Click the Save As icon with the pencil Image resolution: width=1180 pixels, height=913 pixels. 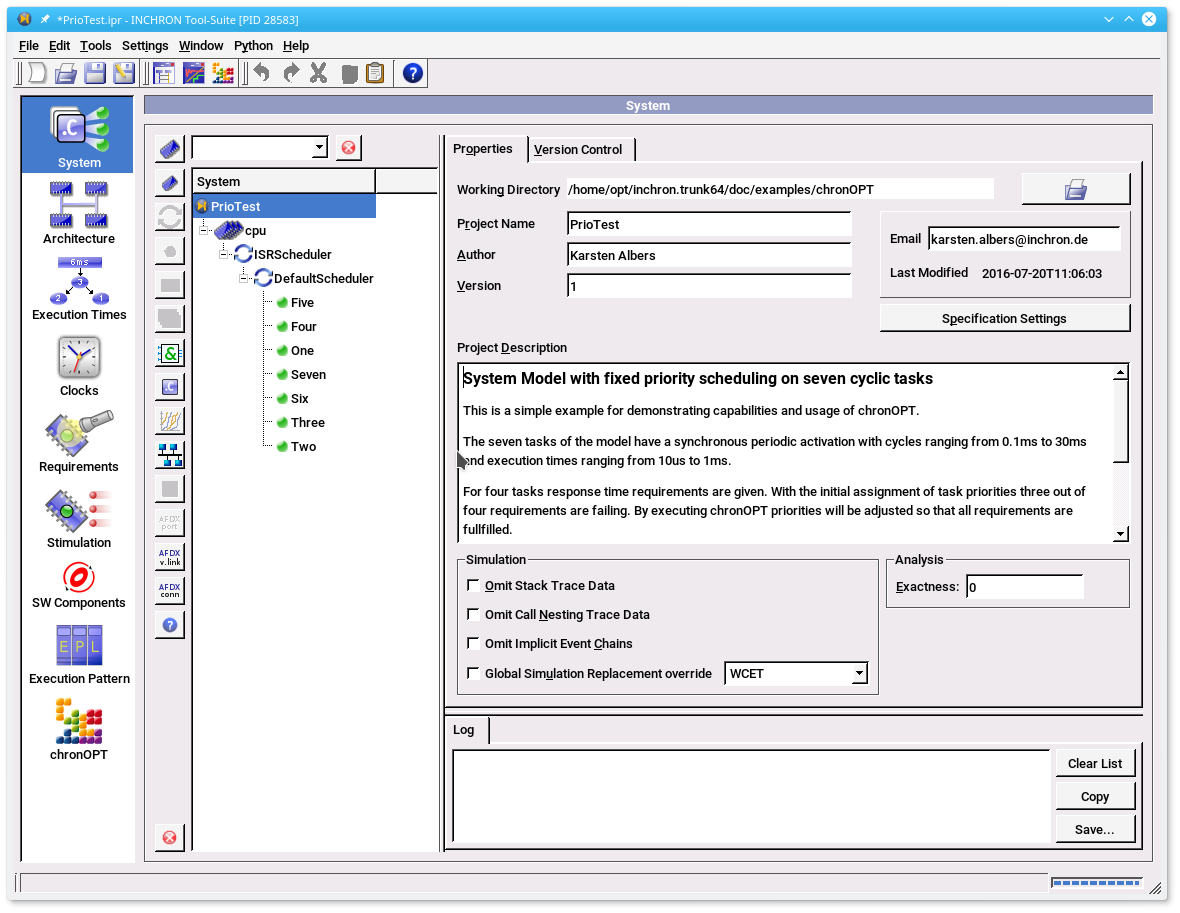pos(123,73)
